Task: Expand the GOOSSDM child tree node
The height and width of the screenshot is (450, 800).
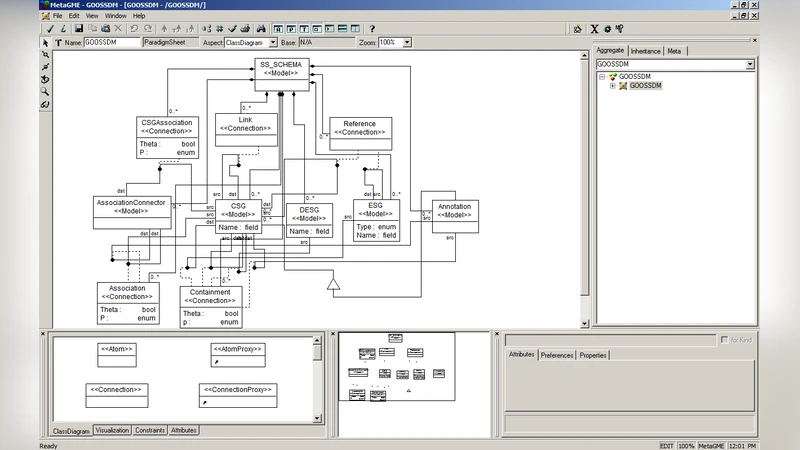Action: 612,86
